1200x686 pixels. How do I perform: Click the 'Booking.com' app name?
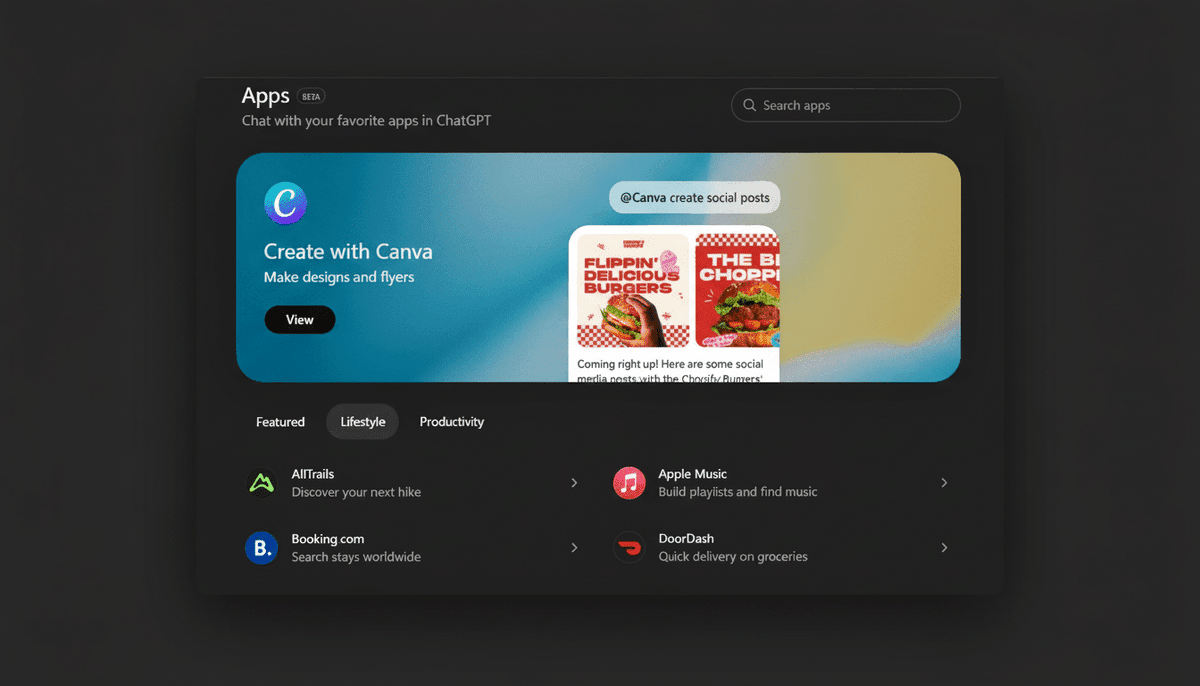pos(328,539)
